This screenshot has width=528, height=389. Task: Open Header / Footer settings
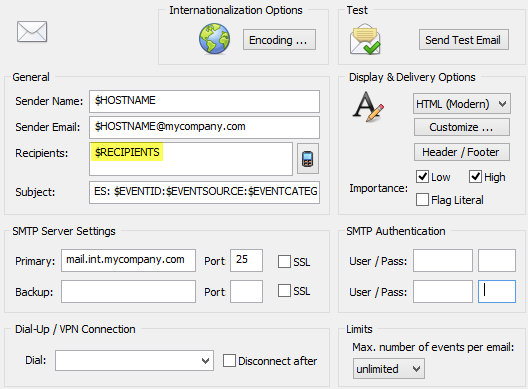(462, 152)
